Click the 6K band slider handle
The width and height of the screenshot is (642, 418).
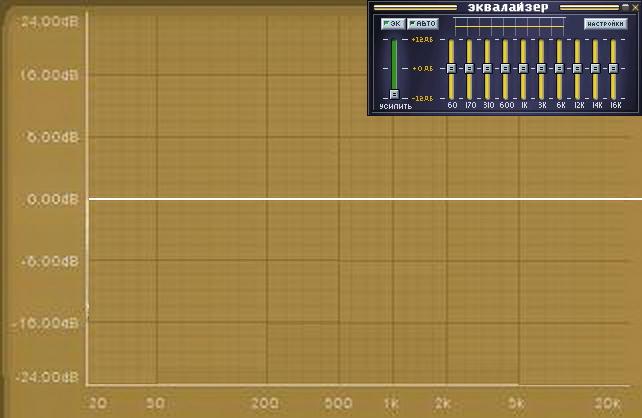tap(559, 68)
